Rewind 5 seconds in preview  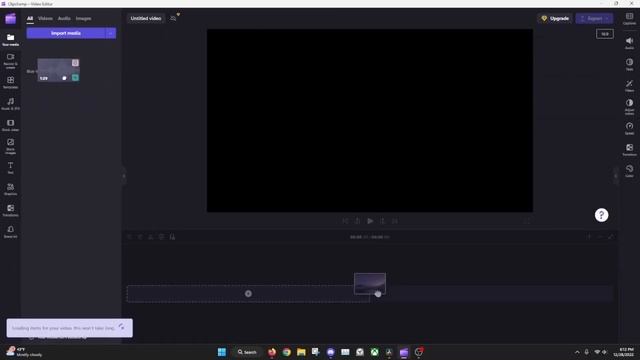pos(358,221)
